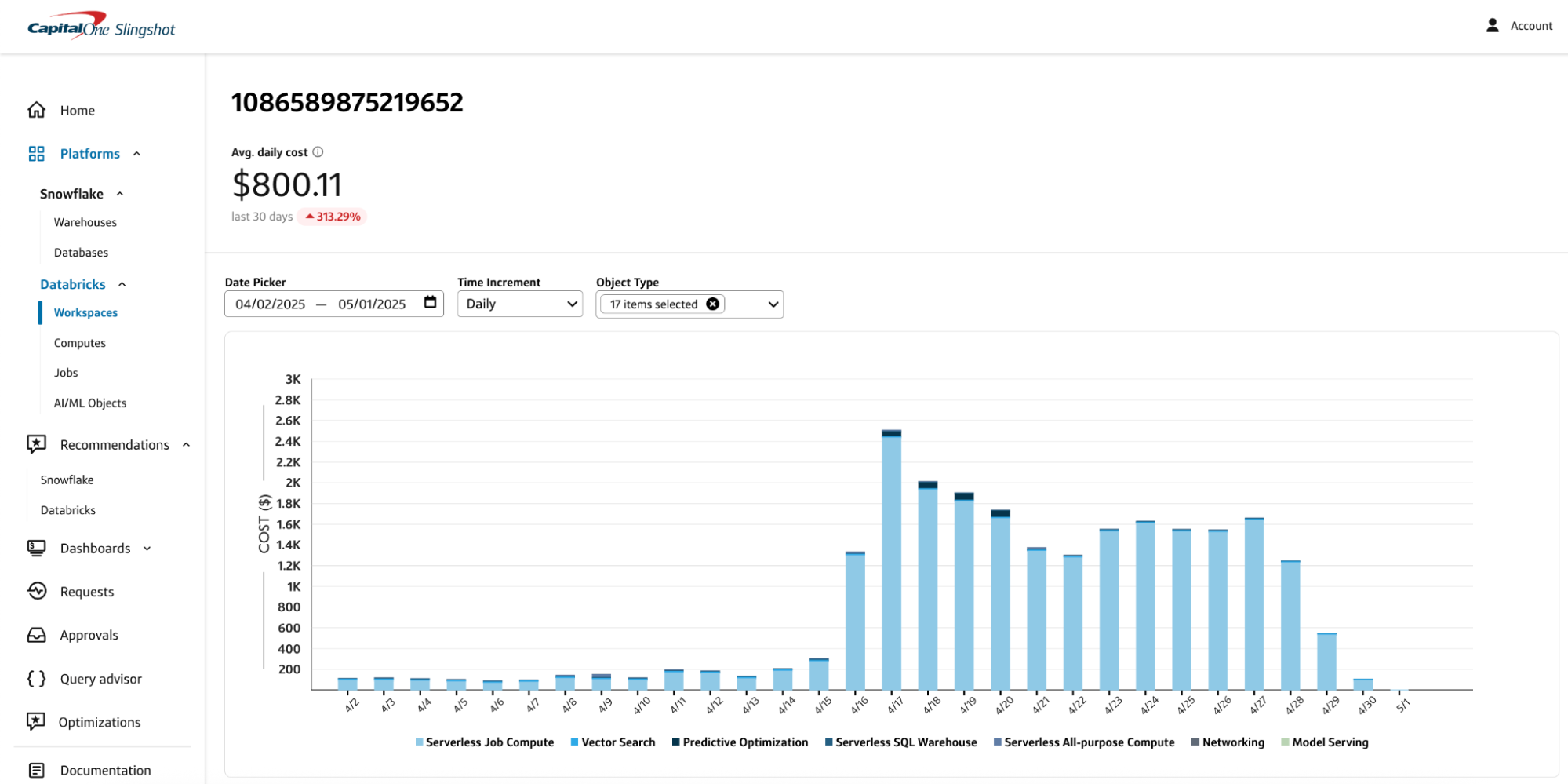This screenshot has height=784, width=1568.
Task: Go to Home in sidebar
Action: pyautogui.click(x=78, y=111)
